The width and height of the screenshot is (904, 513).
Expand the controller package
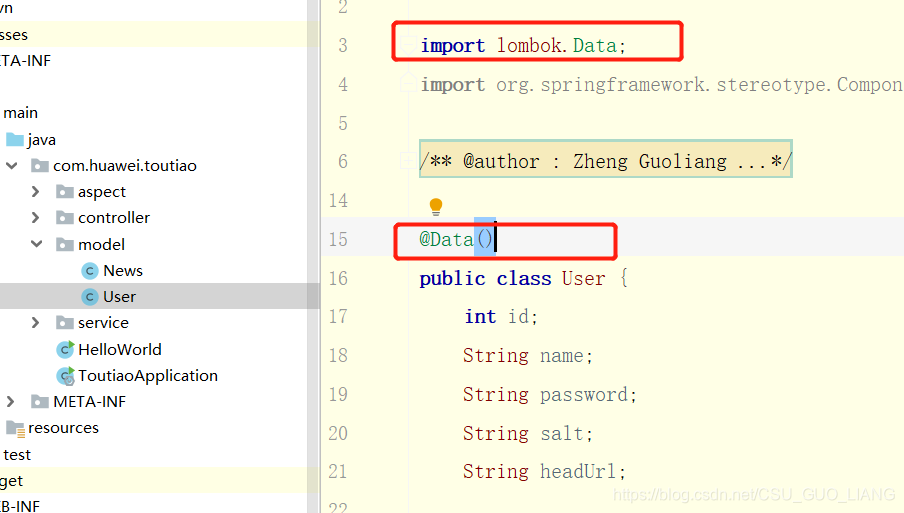tap(36, 218)
